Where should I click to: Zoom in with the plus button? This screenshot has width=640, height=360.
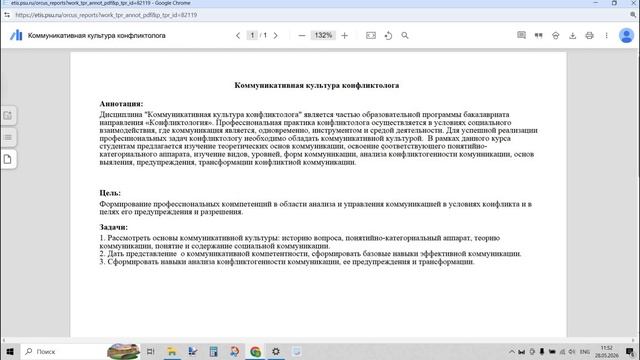(344, 36)
